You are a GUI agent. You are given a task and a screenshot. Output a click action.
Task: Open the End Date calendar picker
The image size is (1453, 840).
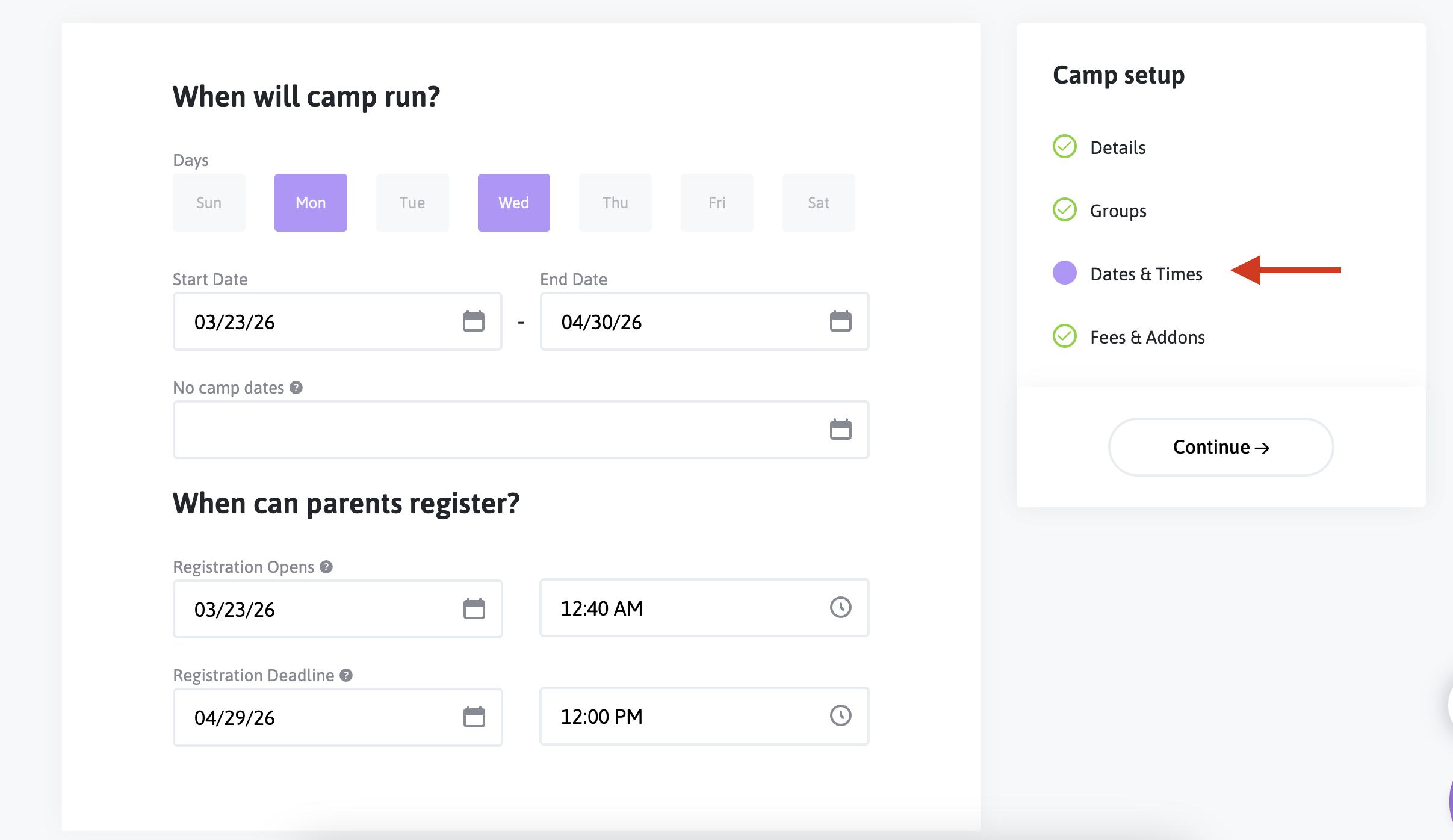[x=840, y=321]
